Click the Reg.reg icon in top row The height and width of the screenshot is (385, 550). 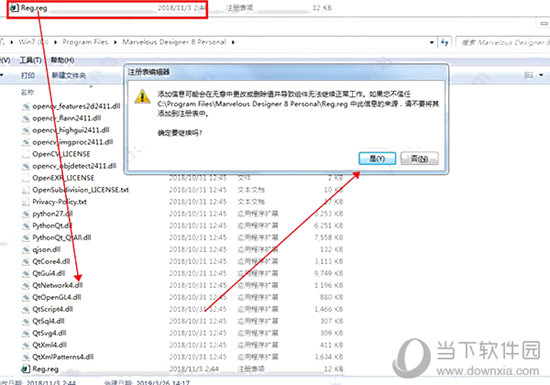[x=14, y=8]
